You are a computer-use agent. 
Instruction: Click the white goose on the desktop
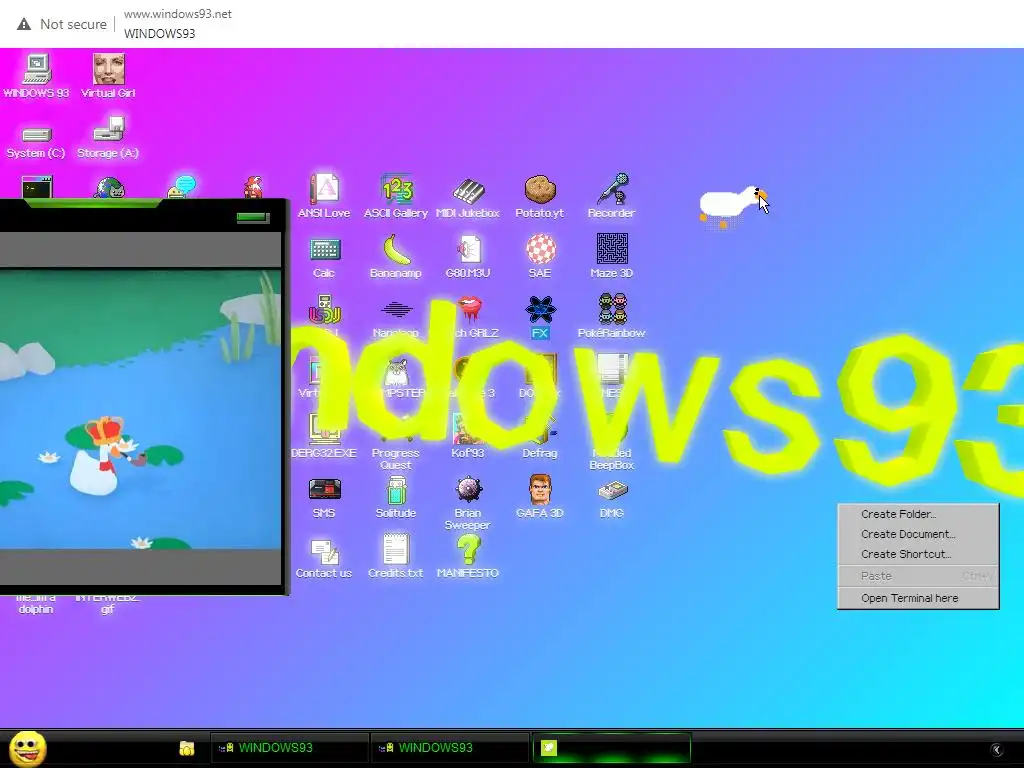(731, 206)
